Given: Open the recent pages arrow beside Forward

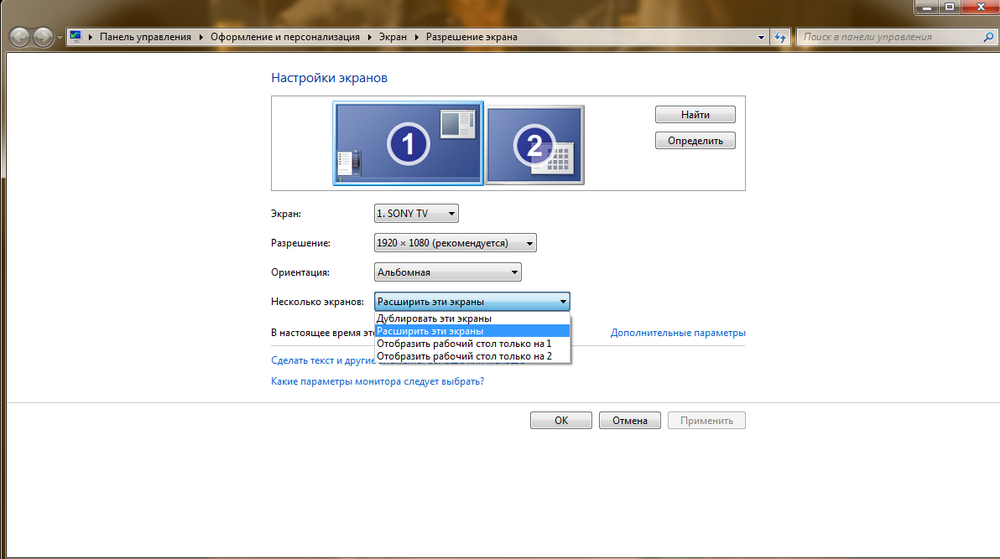Looking at the screenshot, I should pyautogui.click(x=59, y=37).
